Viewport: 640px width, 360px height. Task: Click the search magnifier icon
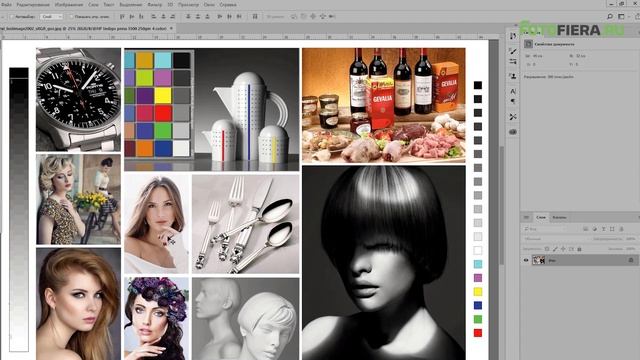(x=610, y=17)
